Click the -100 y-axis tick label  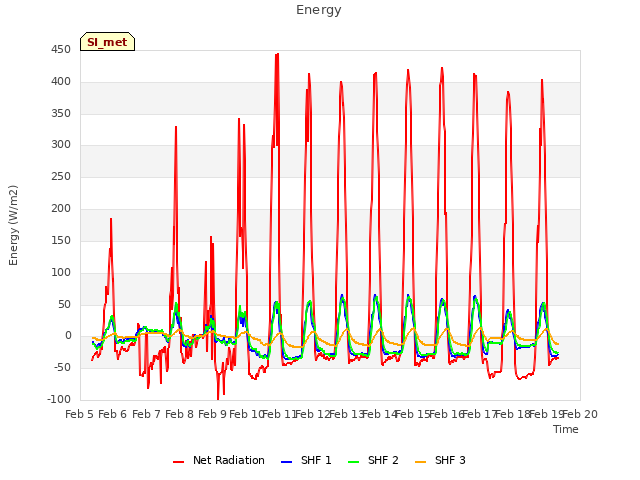(x=59, y=400)
